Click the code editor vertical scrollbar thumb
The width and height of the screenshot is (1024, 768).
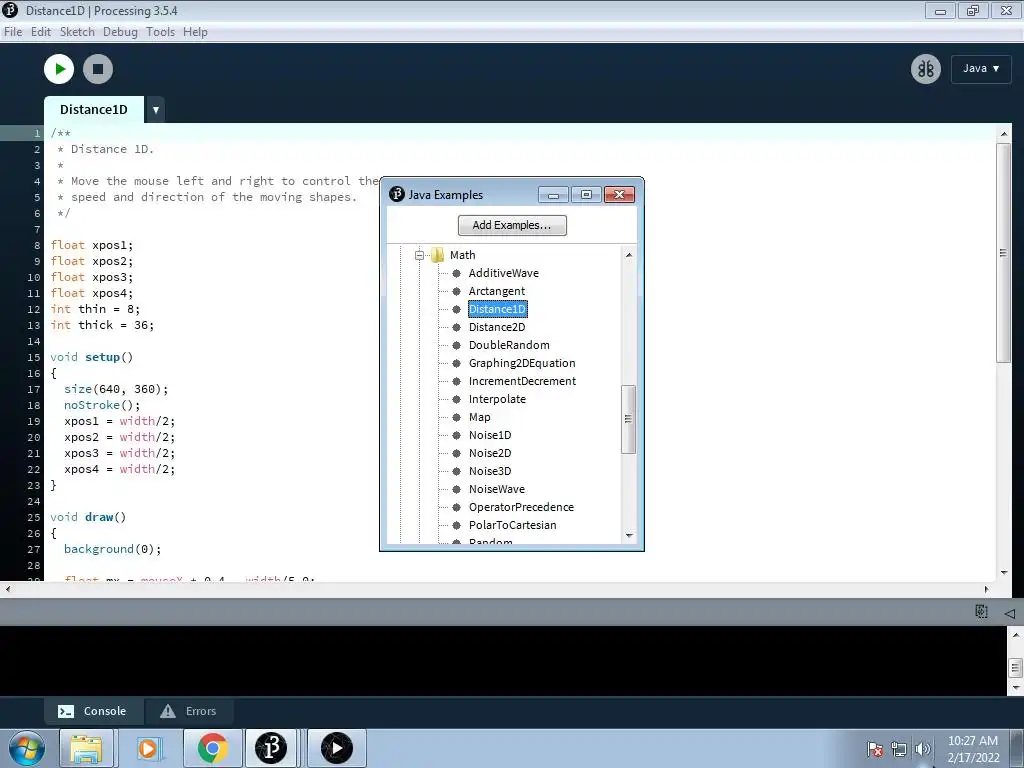[x=1003, y=253]
